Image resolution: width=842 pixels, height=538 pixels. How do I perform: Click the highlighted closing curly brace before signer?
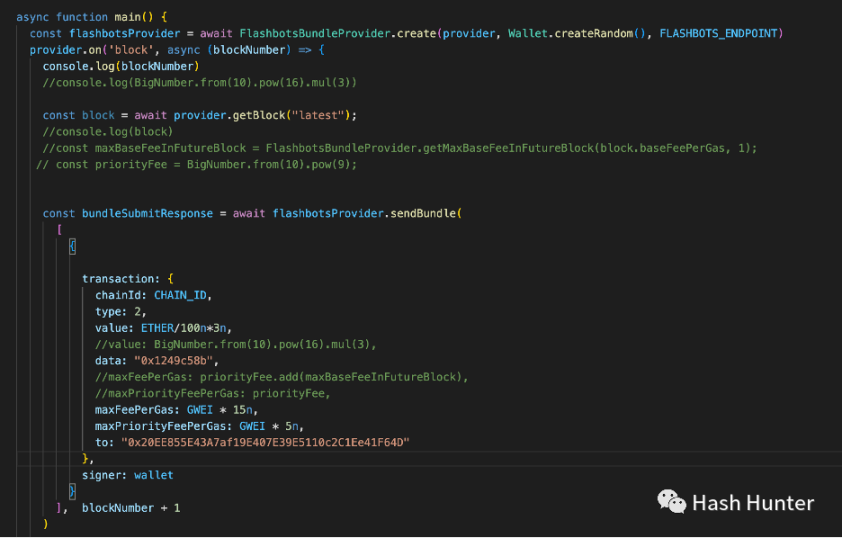click(72, 491)
